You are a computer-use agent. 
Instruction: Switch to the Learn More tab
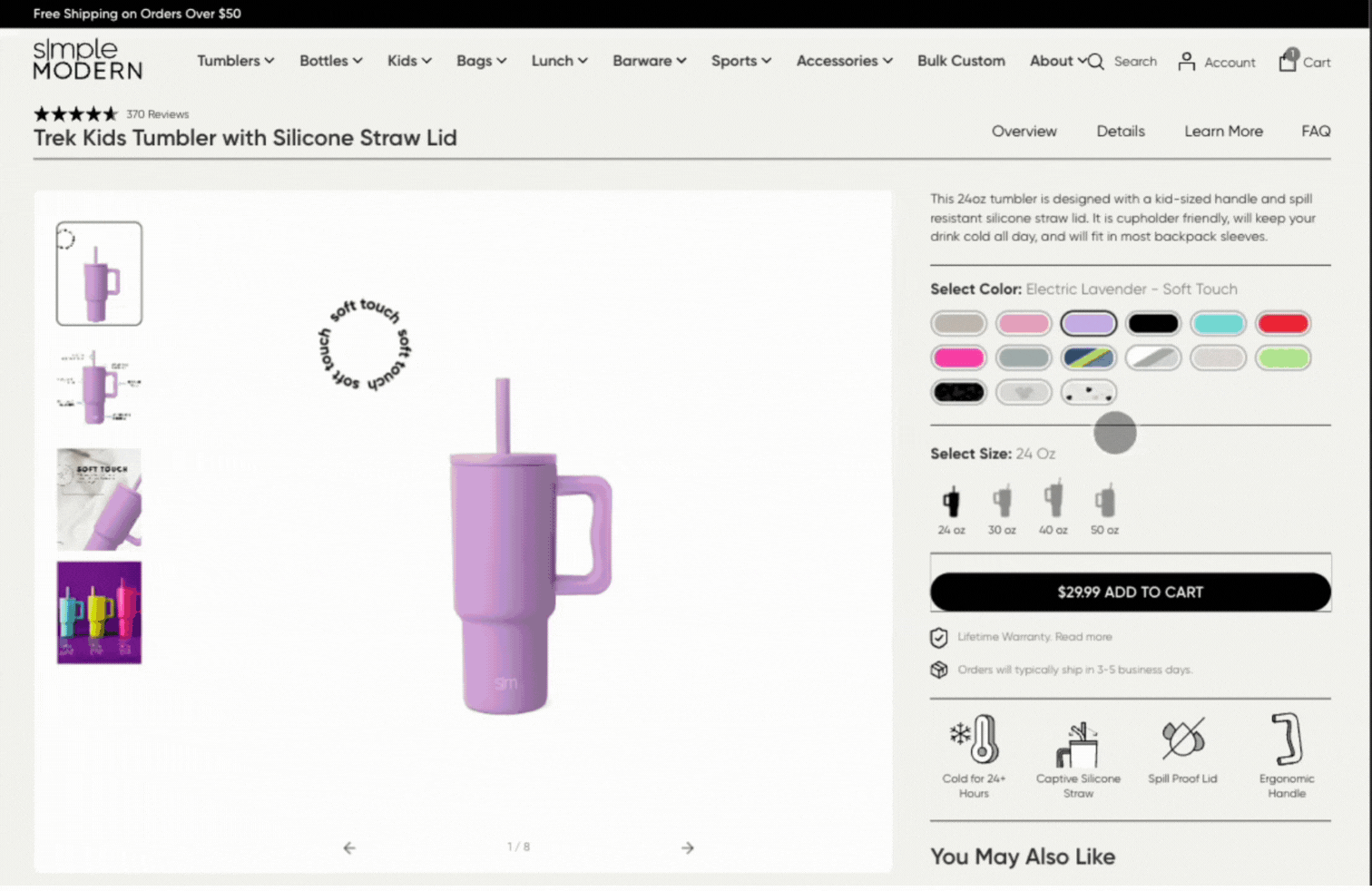pyautogui.click(x=1223, y=132)
